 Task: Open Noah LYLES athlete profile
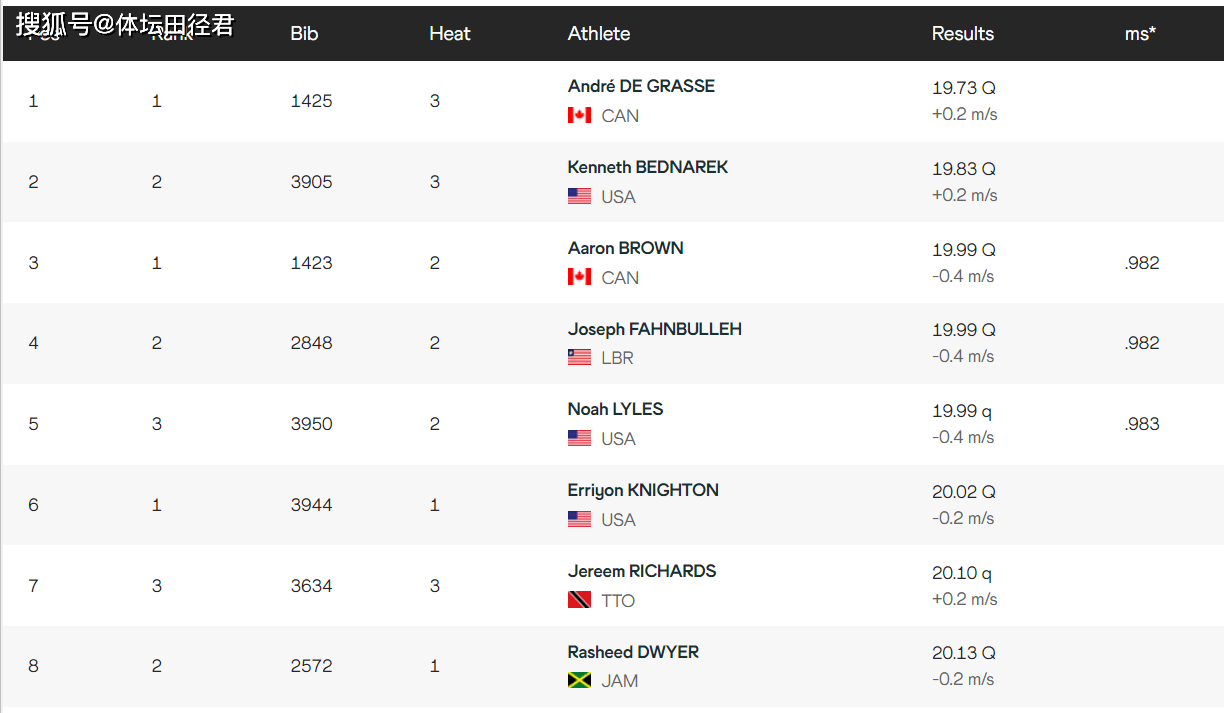(x=615, y=409)
